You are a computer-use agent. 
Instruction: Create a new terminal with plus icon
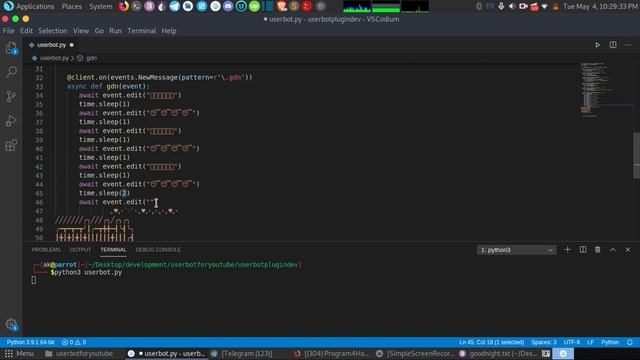tap(567, 250)
